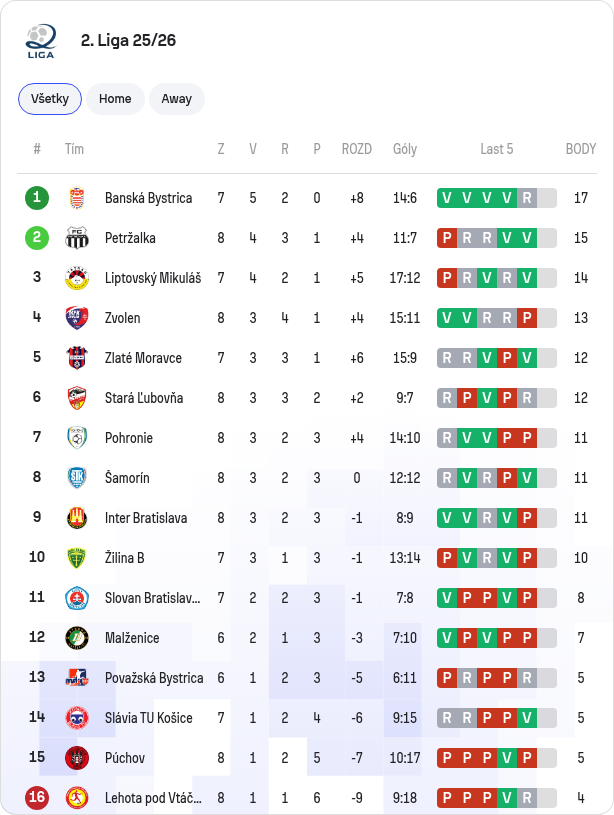Click the Zvolen club logo
The image size is (614, 815).
point(77,318)
